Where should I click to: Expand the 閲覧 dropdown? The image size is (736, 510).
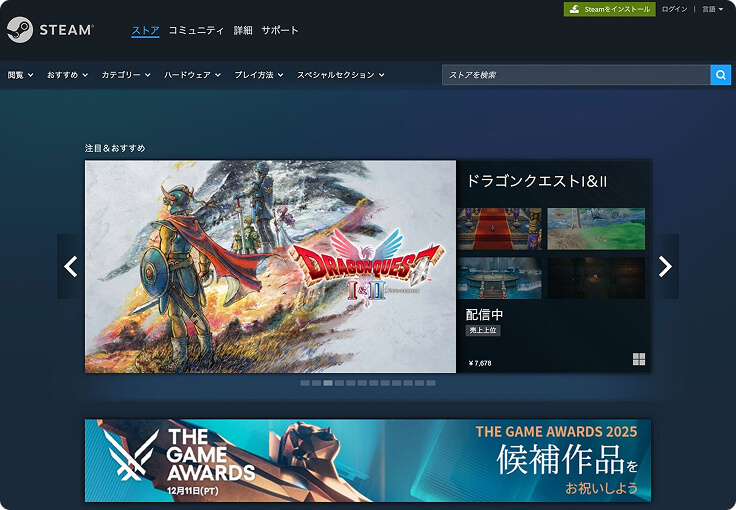click(x=20, y=75)
